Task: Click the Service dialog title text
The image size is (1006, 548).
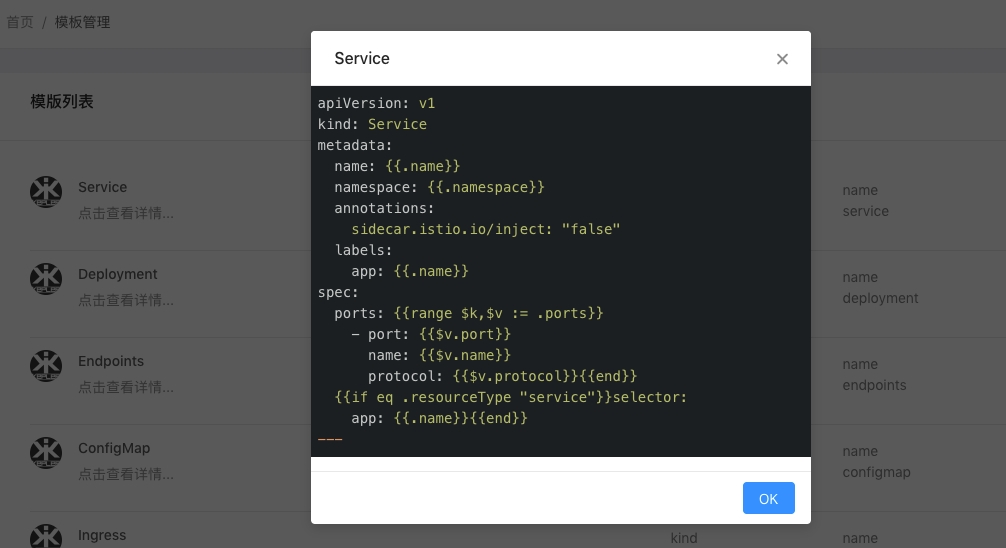Action: (362, 58)
